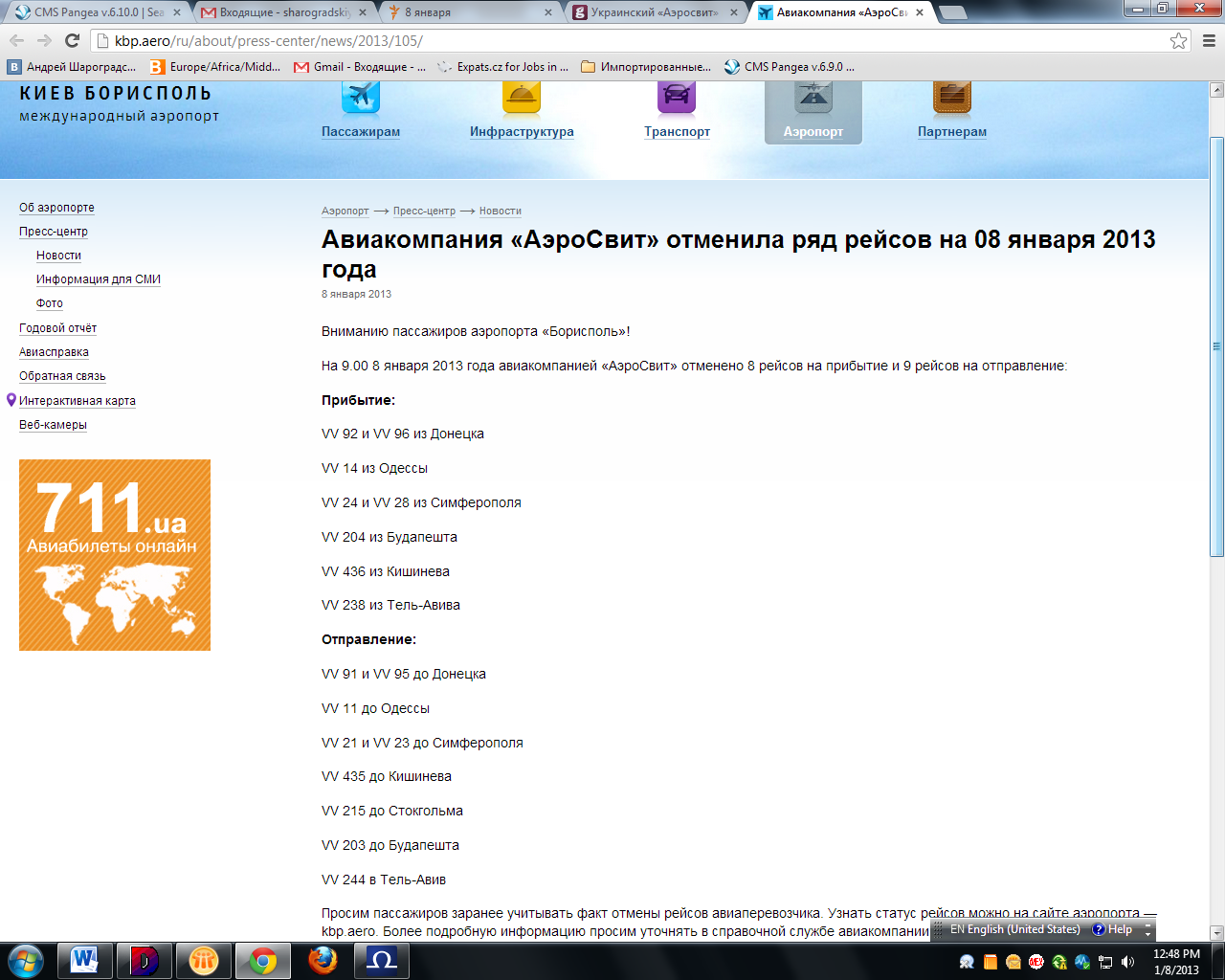
Task: Reload the page with refresh button
Action: coord(72,40)
